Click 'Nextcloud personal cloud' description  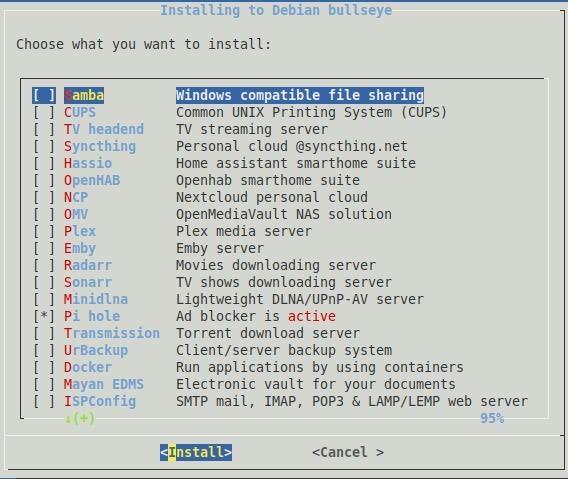click(272, 197)
